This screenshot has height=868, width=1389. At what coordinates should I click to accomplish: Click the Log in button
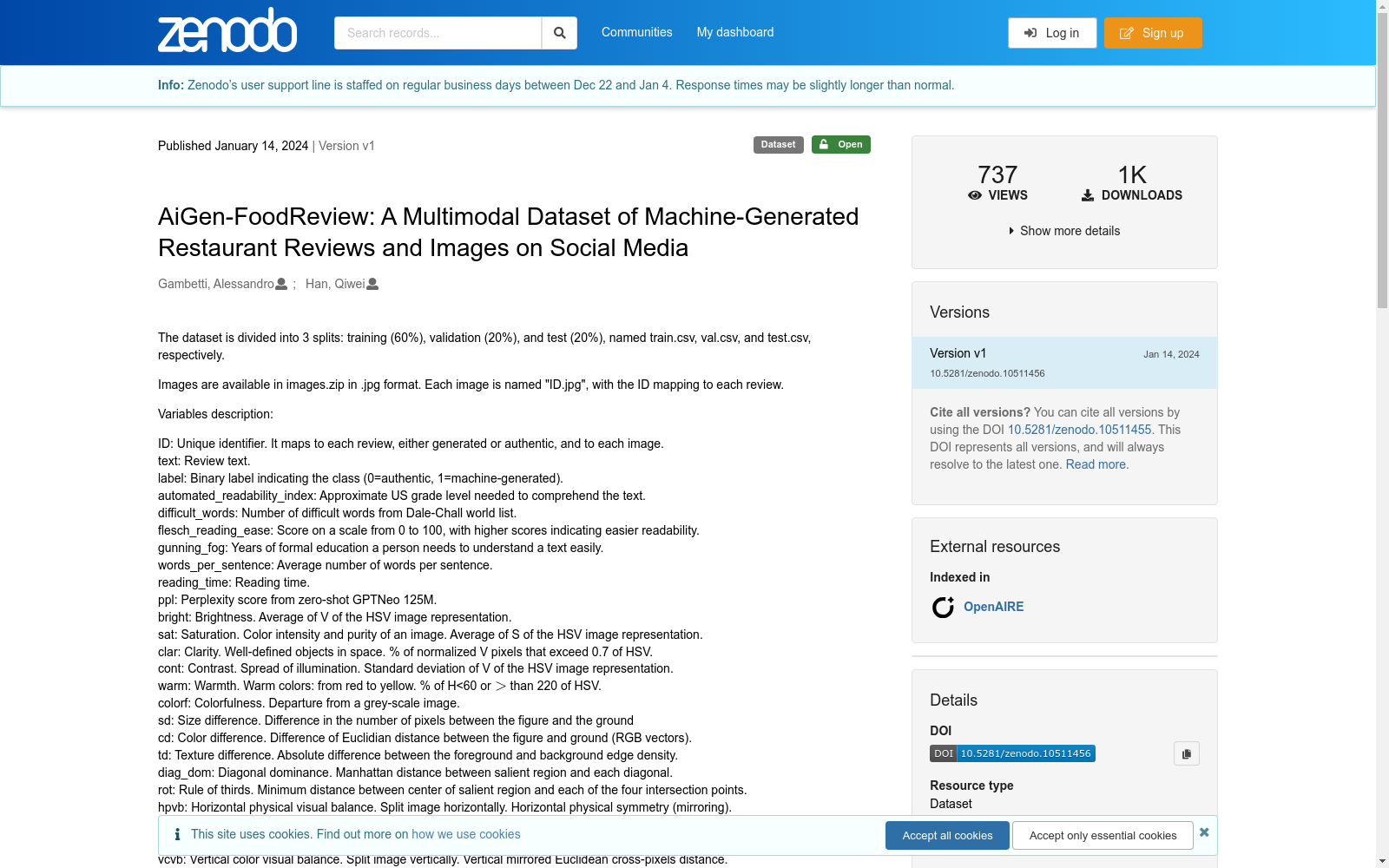1052,33
